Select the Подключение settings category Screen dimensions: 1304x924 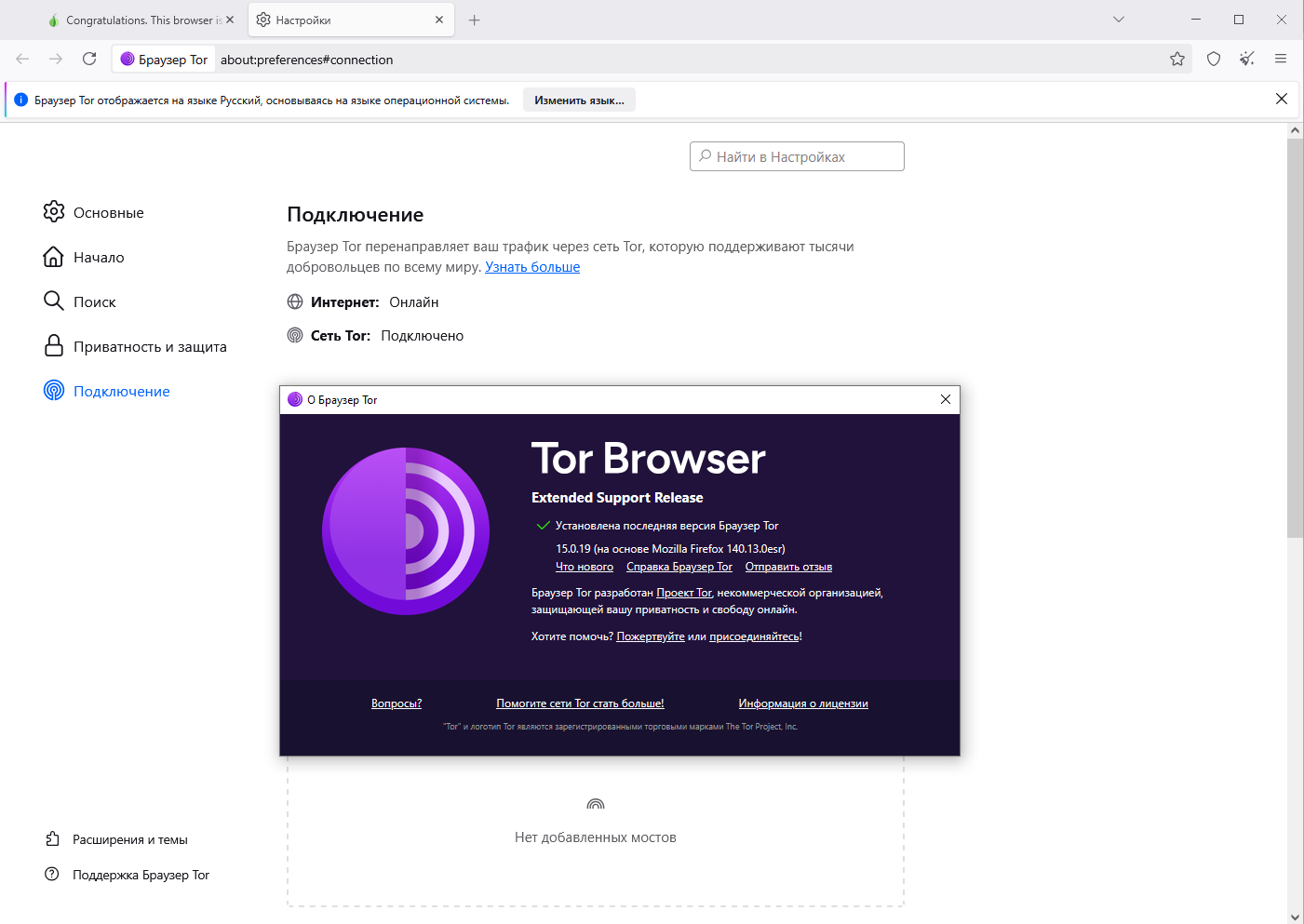tap(106, 391)
